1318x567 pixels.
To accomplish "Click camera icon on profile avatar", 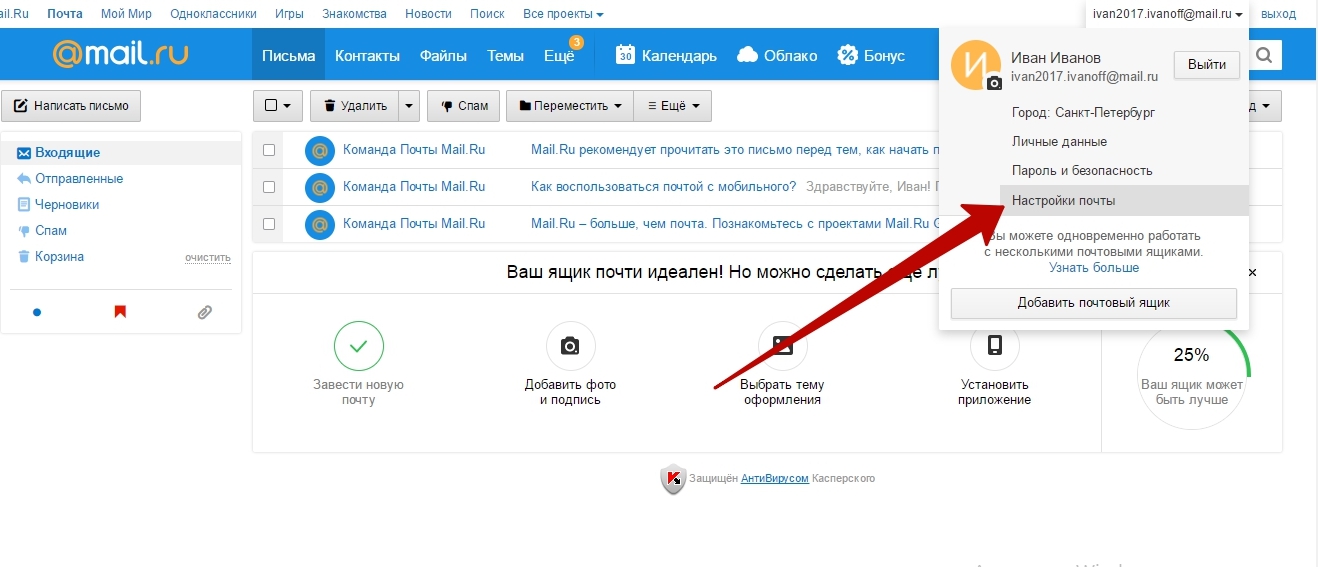I will (x=994, y=83).
